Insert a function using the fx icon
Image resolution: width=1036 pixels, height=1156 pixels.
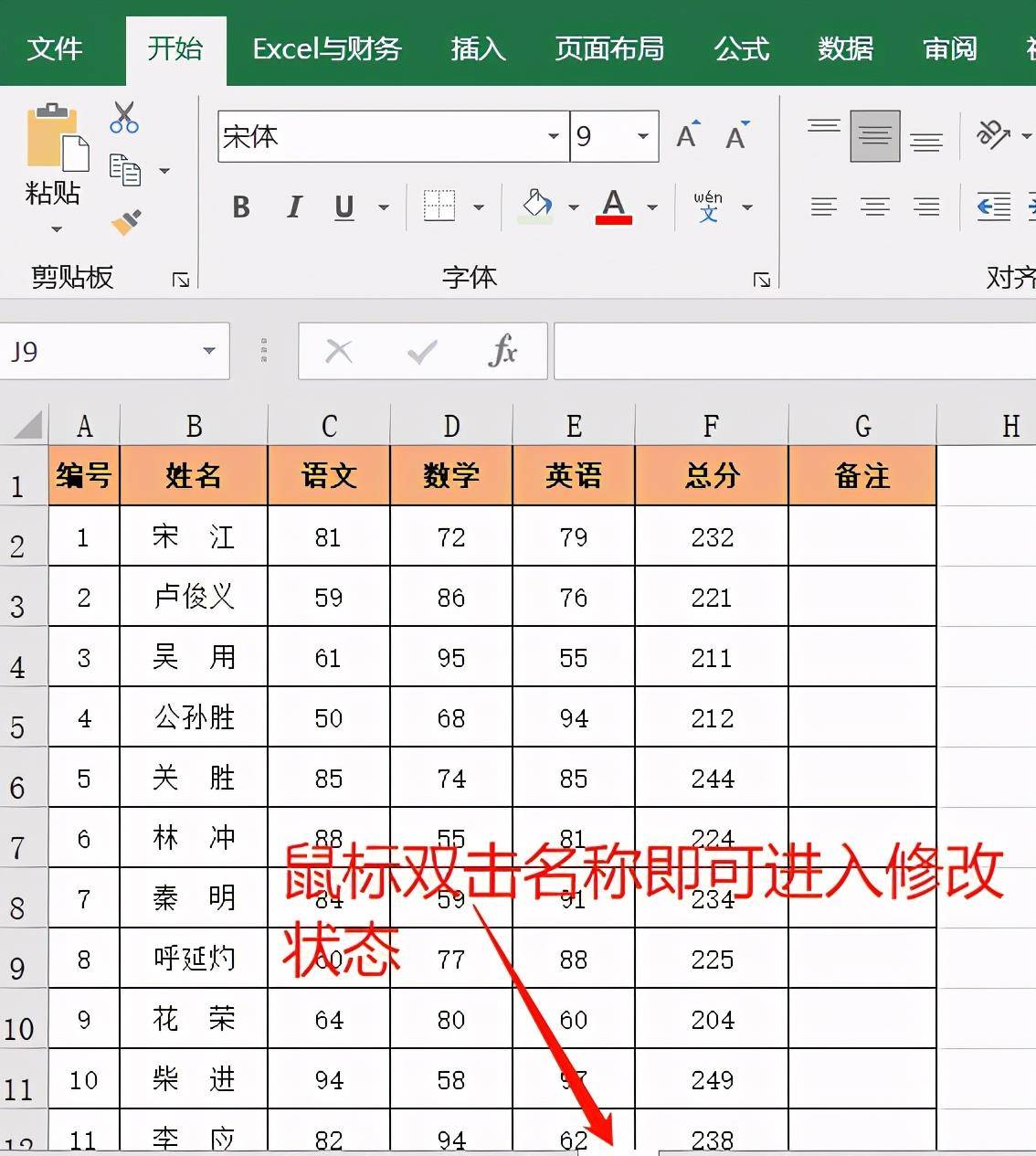pyautogui.click(x=505, y=352)
